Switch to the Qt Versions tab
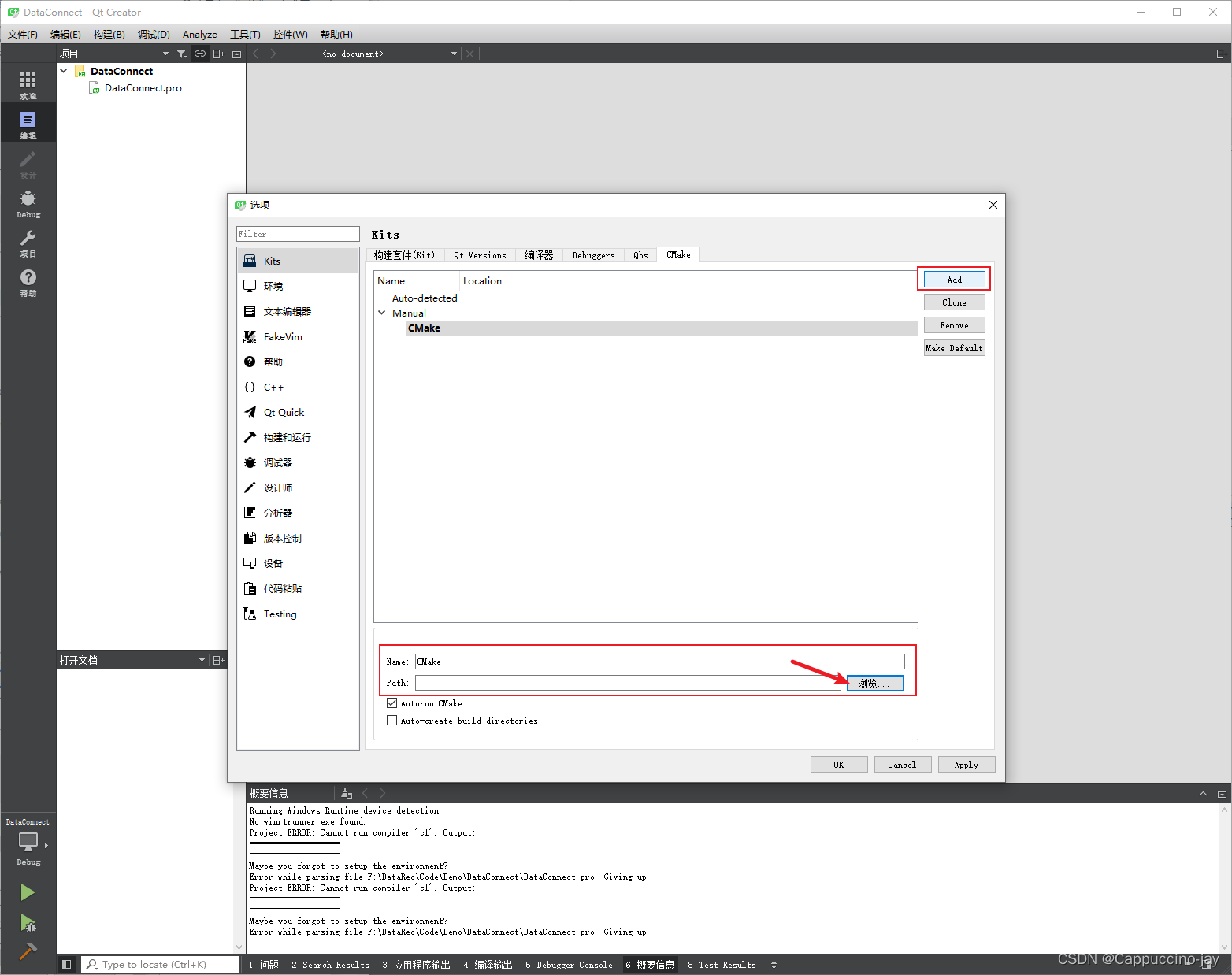The image size is (1232, 975). [x=480, y=254]
